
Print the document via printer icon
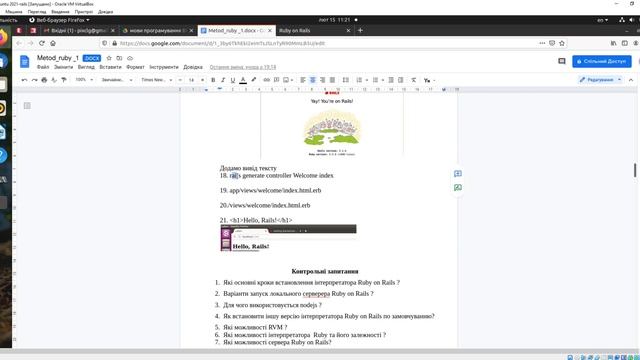tap(44, 80)
